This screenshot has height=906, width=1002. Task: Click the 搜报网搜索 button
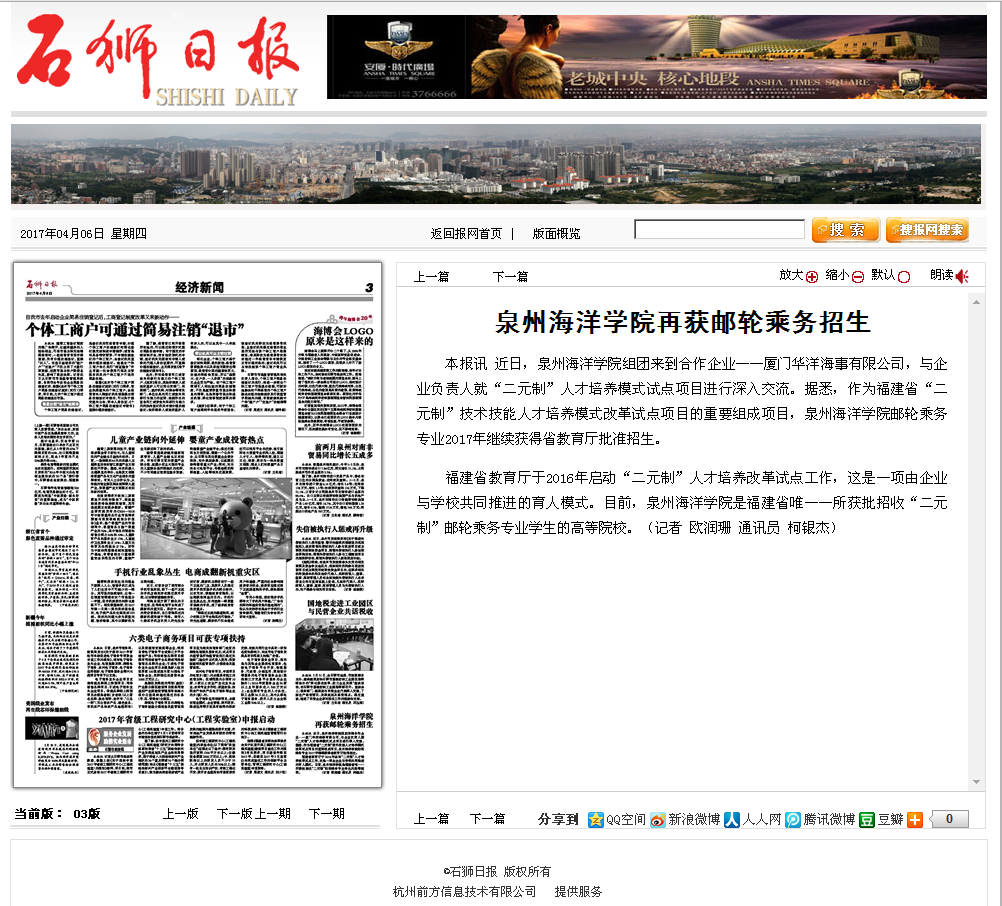(927, 230)
